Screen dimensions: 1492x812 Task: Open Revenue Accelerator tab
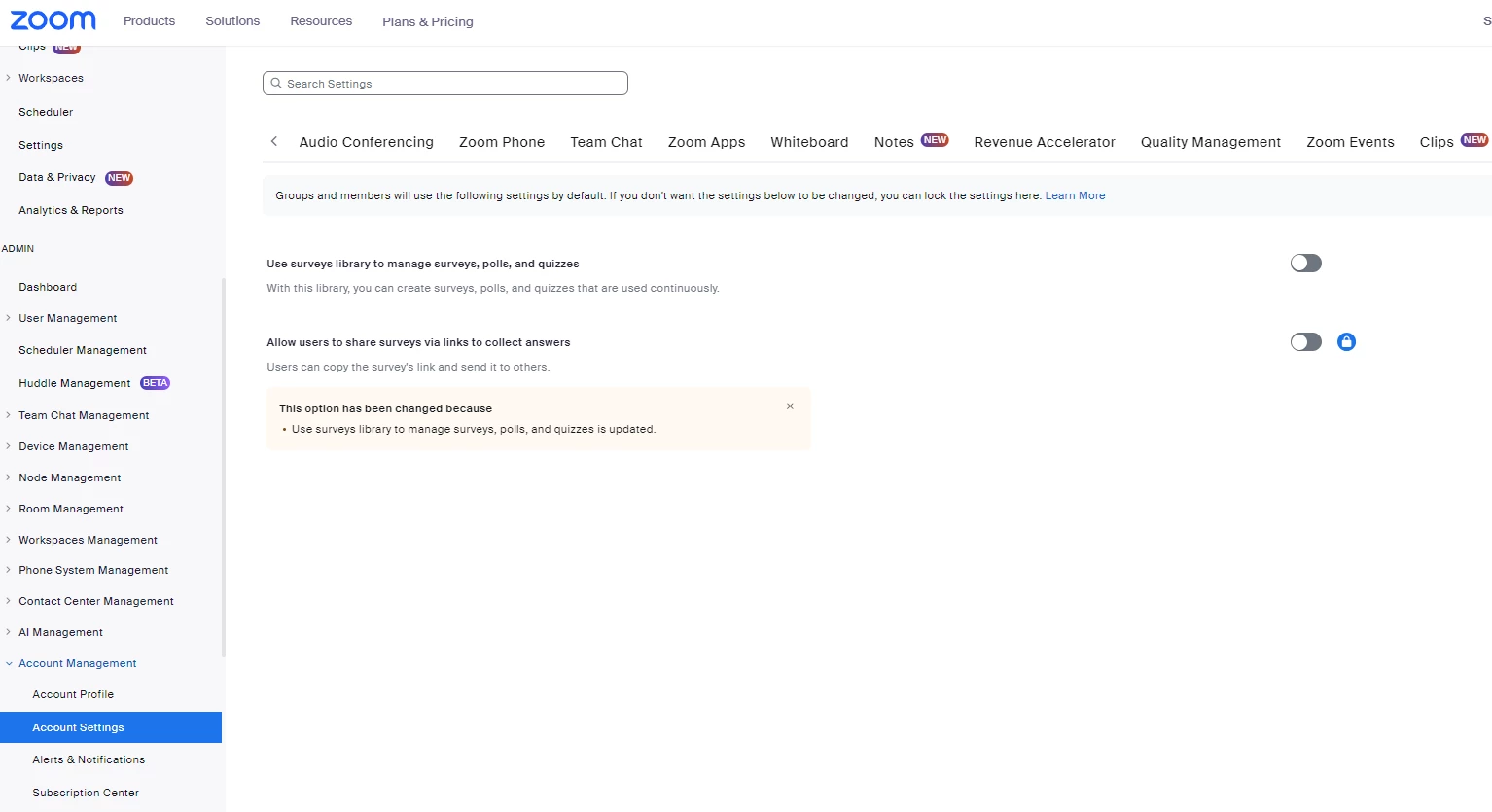point(1045,142)
